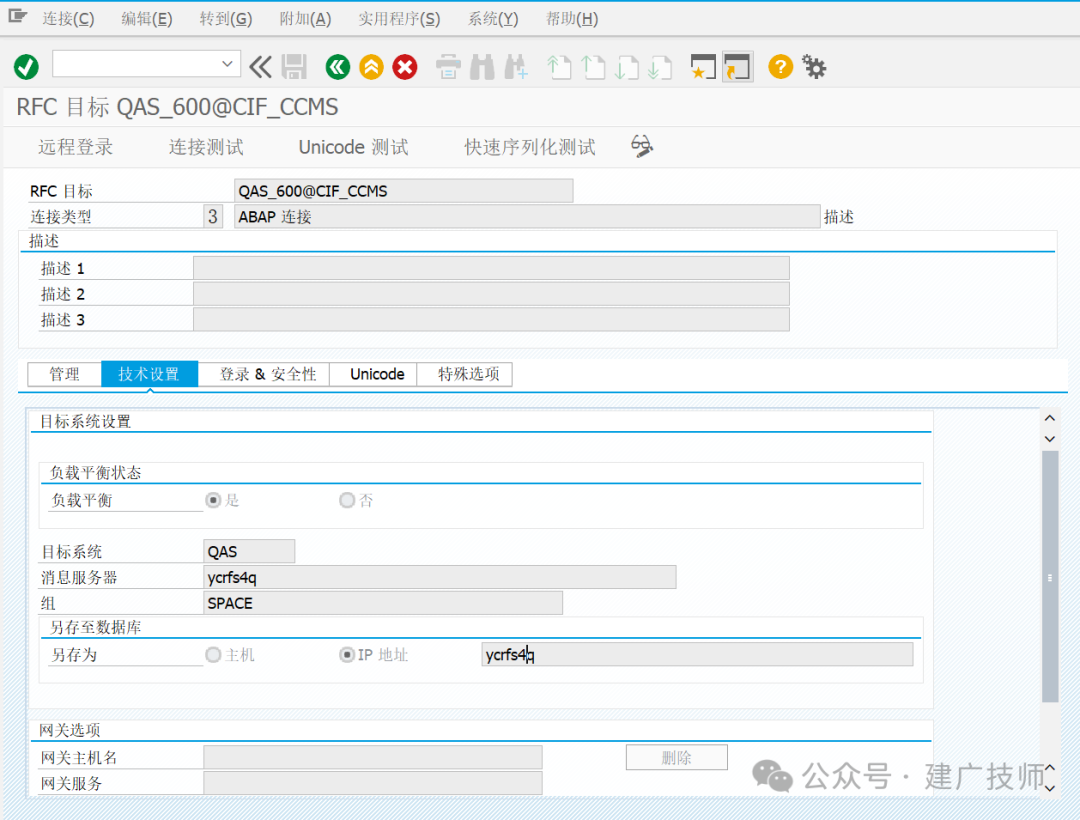
Task: Click the Generate Shortcut icon
Action: [x=737, y=67]
